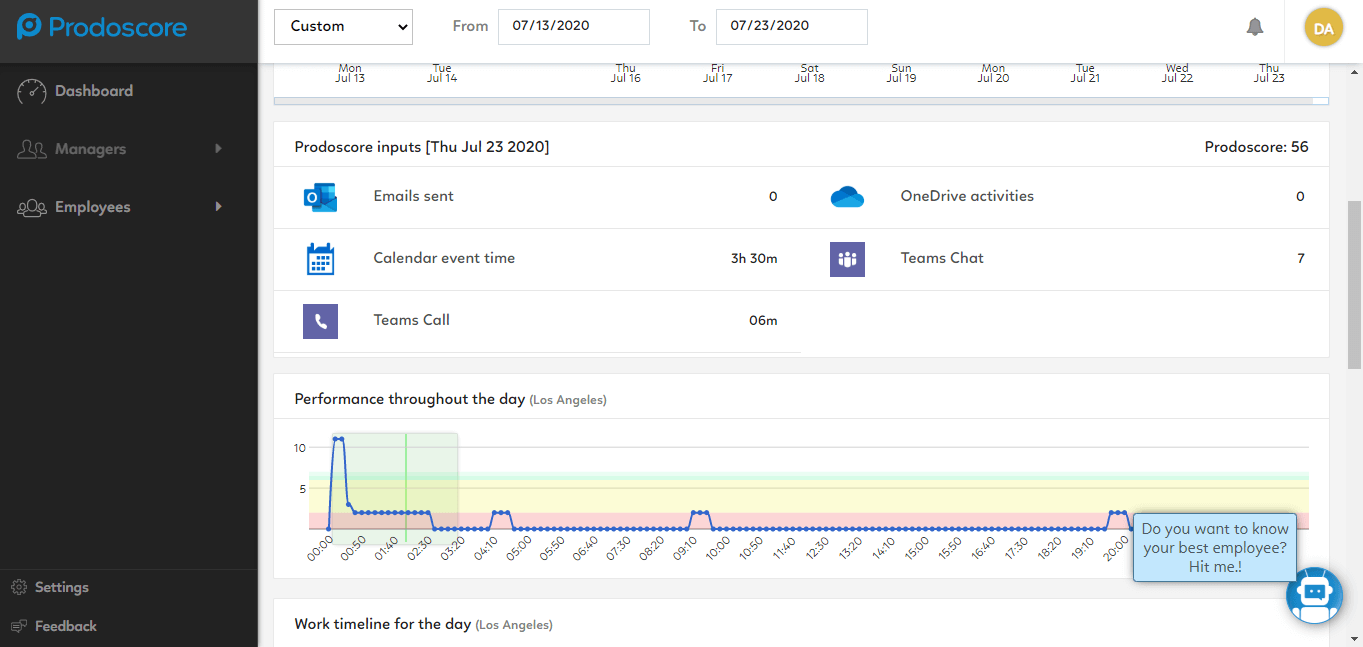Select Wed Jul 22 on date axis
Screen dimensions: 1363x647
click(1177, 73)
